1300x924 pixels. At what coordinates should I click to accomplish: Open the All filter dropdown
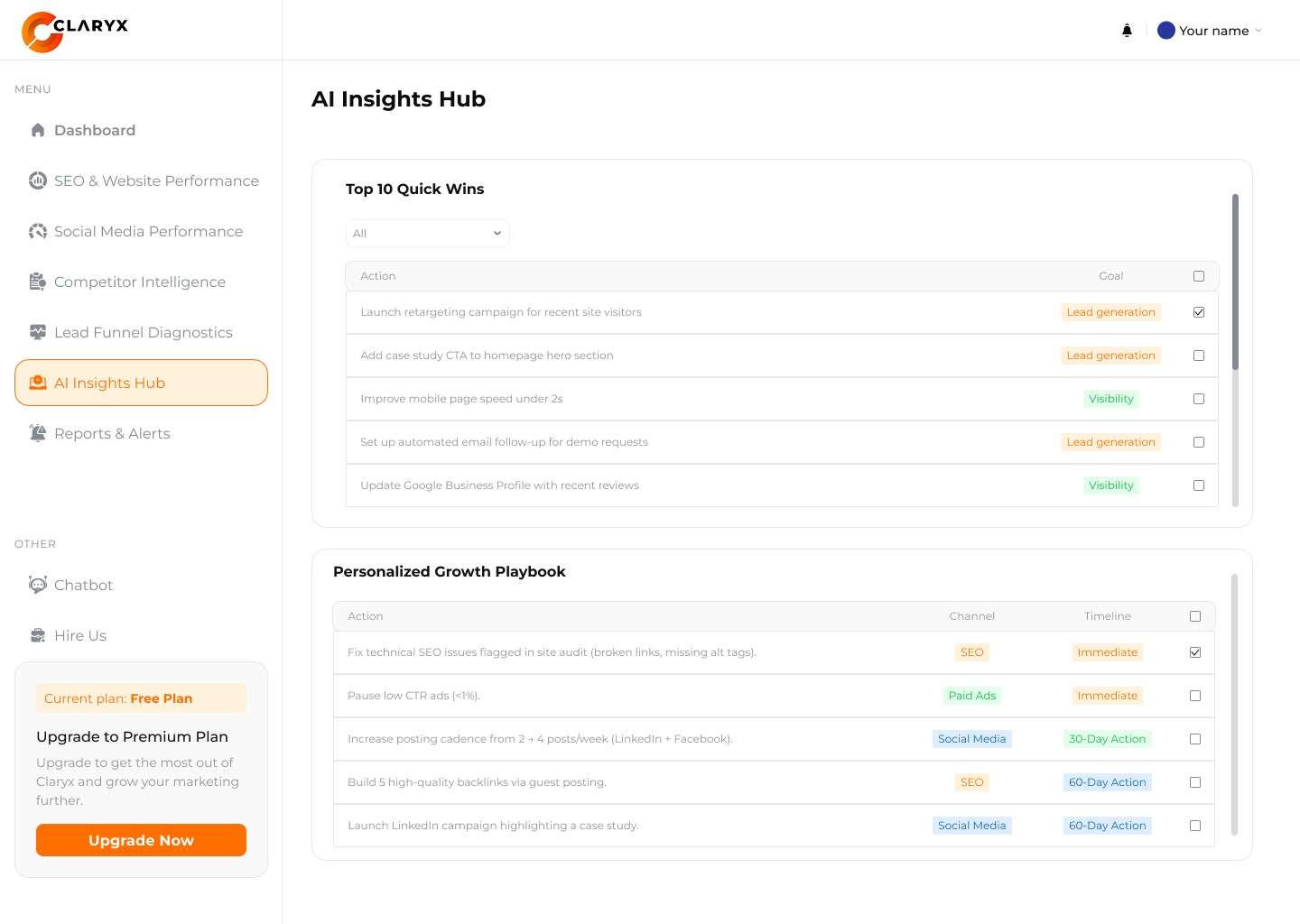[x=427, y=233]
